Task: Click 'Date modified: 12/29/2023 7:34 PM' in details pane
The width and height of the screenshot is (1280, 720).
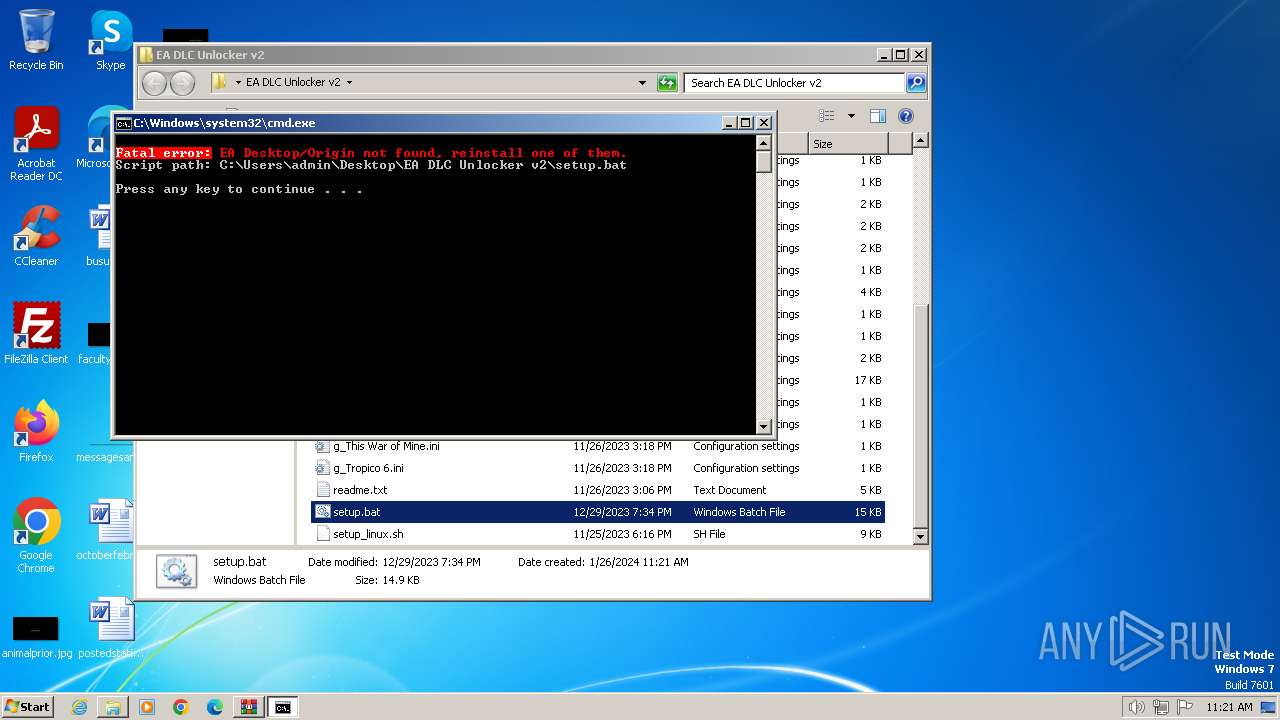Action: click(394, 562)
